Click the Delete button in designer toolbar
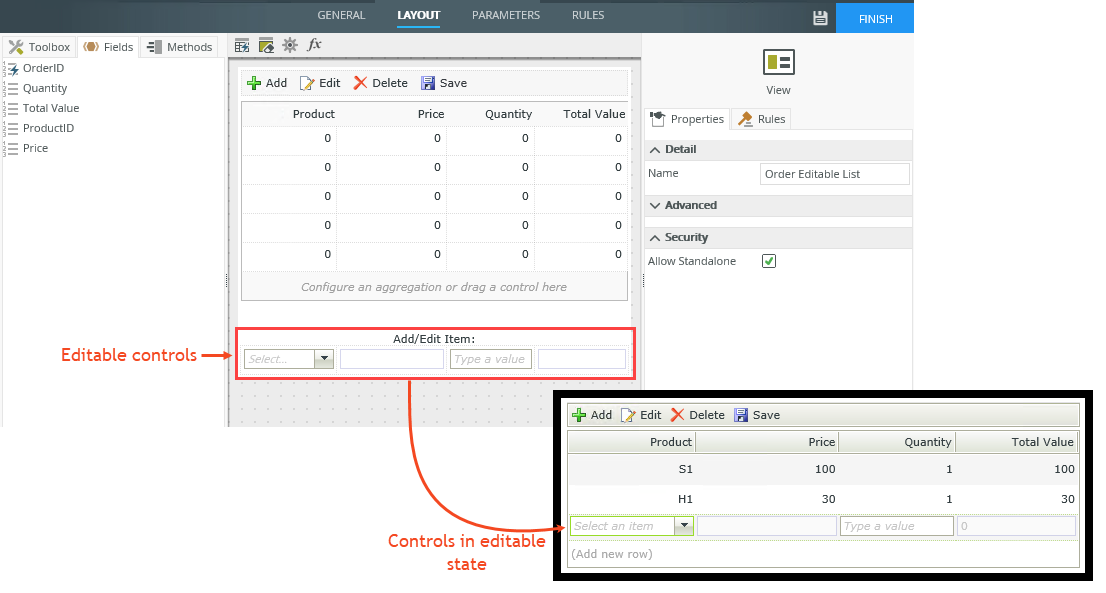Viewport: 1106px width, 593px height. click(x=381, y=83)
